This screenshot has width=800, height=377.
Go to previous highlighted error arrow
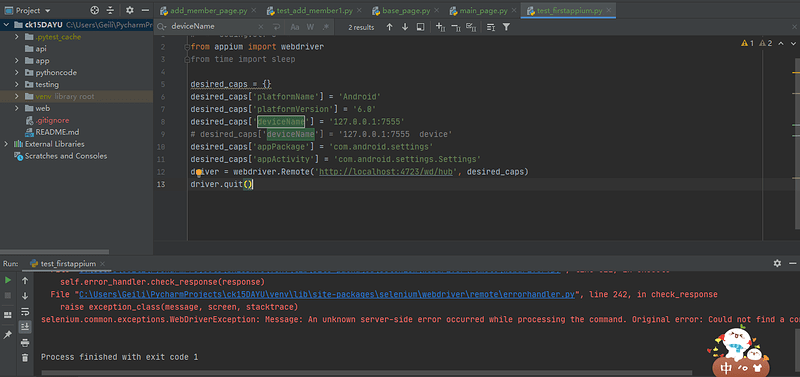[781, 43]
